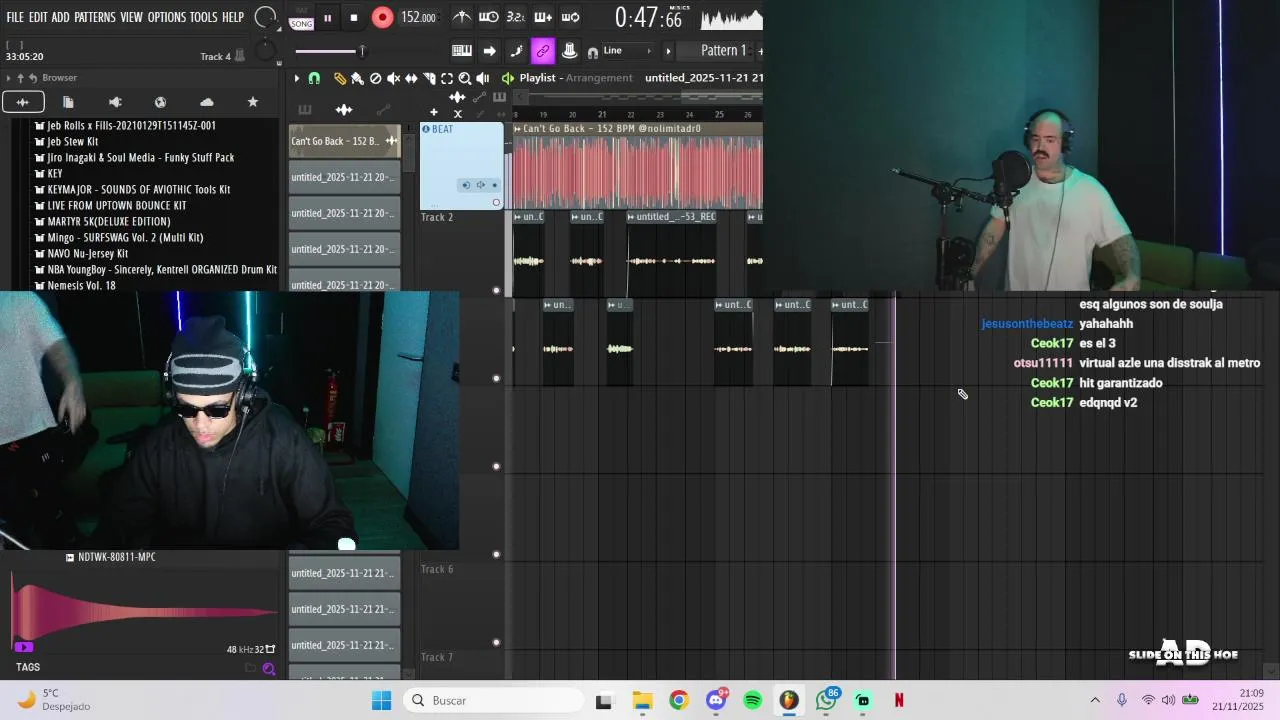The image size is (1280, 720).
Task: Open the Line snap dropdown
Action: tap(626, 51)
